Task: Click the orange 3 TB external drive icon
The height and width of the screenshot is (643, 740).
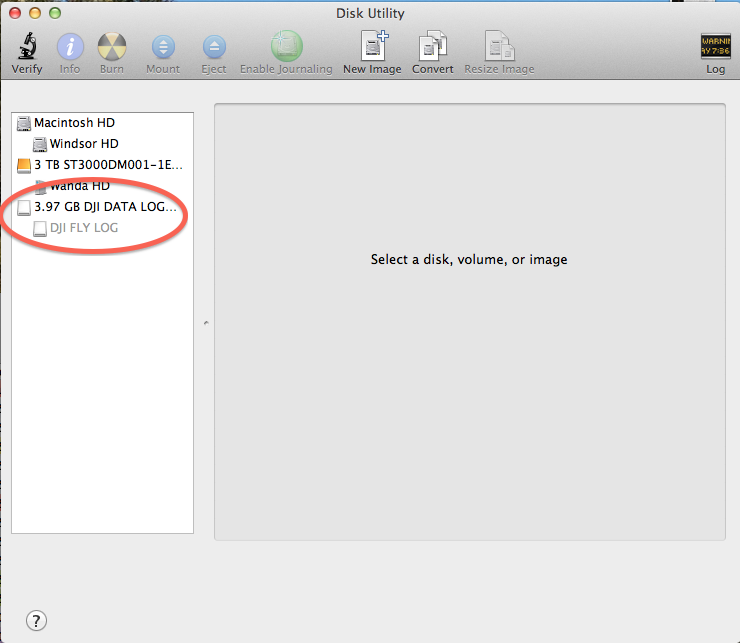Action: (24, 165)
